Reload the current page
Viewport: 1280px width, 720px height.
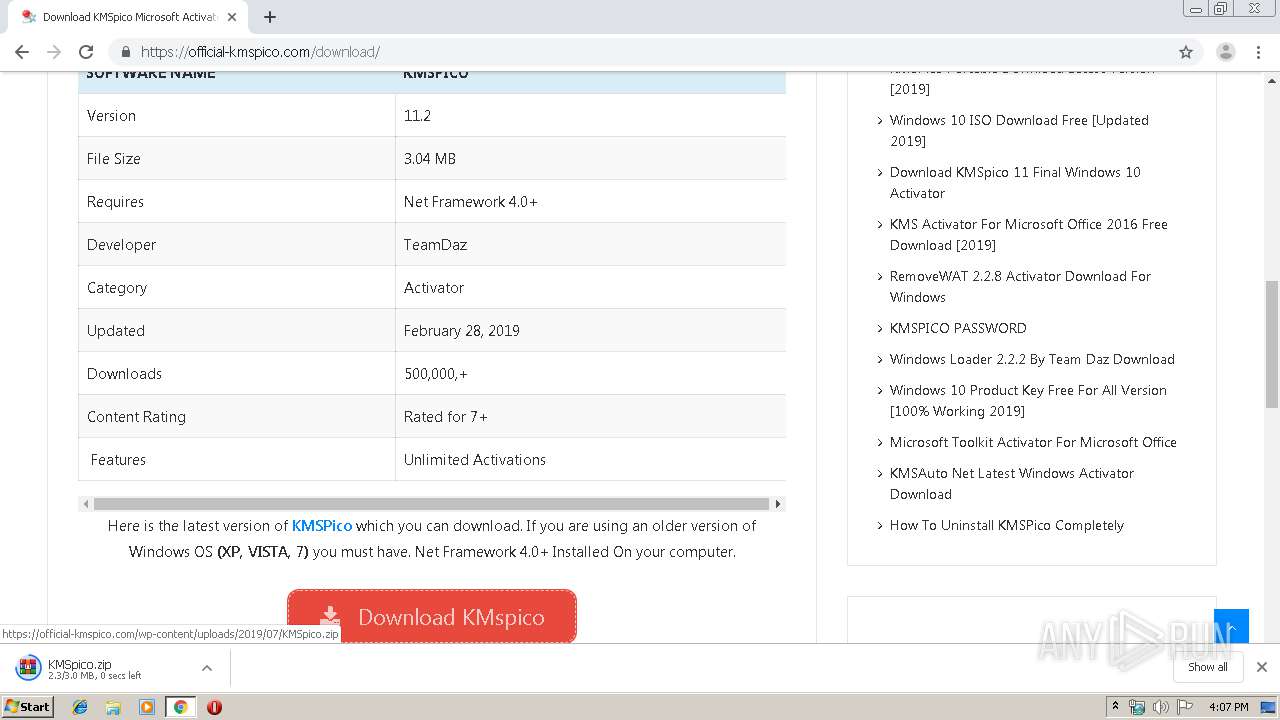tap(86, 52)
